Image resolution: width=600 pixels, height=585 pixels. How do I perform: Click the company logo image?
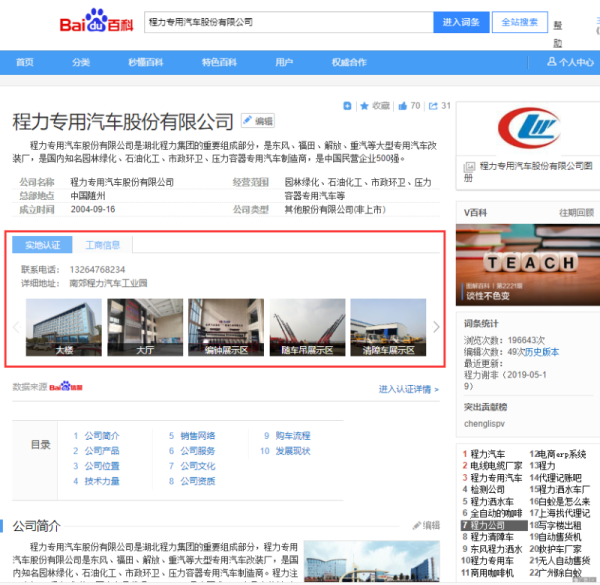(529, 128)
